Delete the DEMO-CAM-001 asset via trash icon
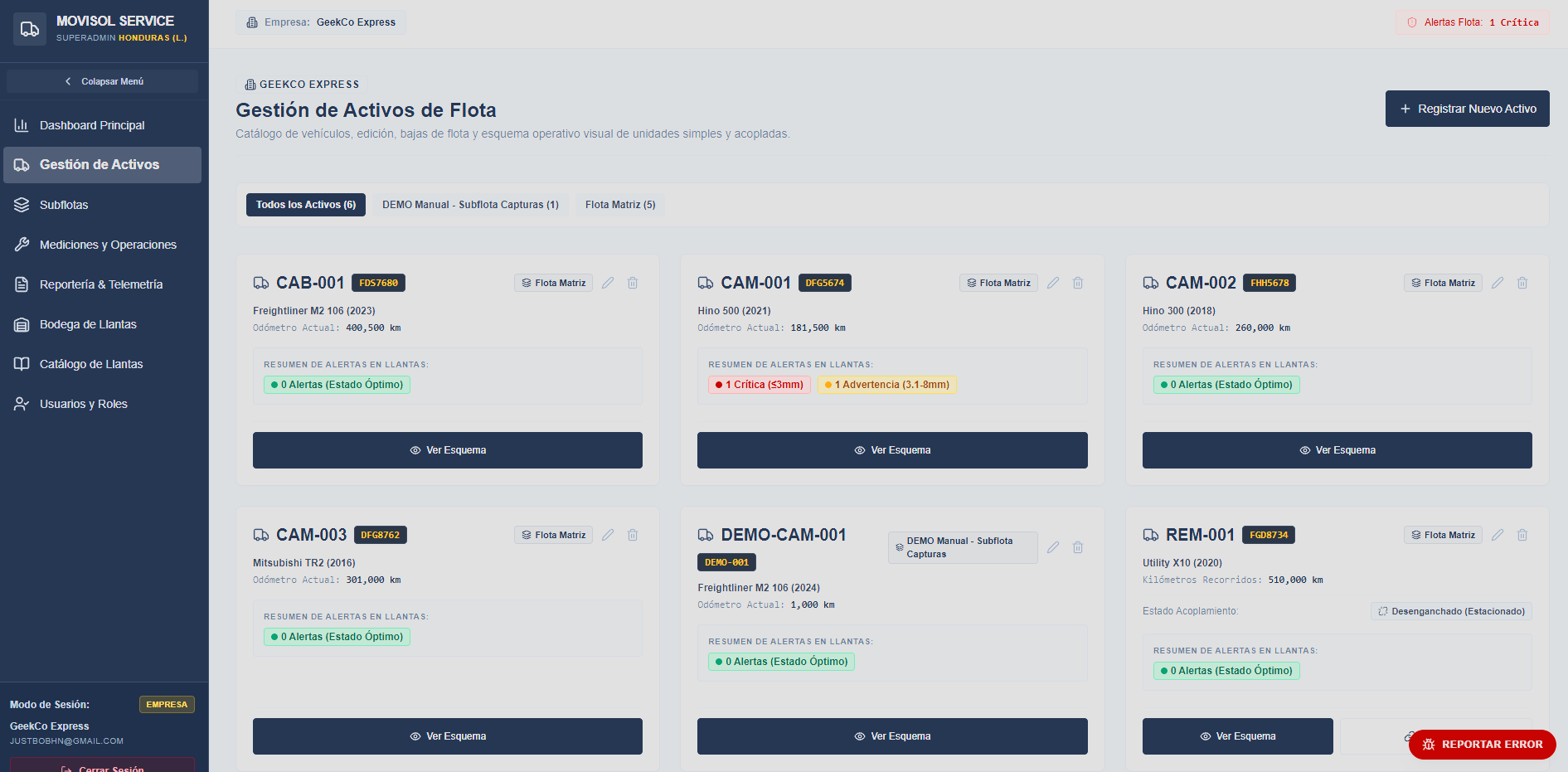 1078,547
